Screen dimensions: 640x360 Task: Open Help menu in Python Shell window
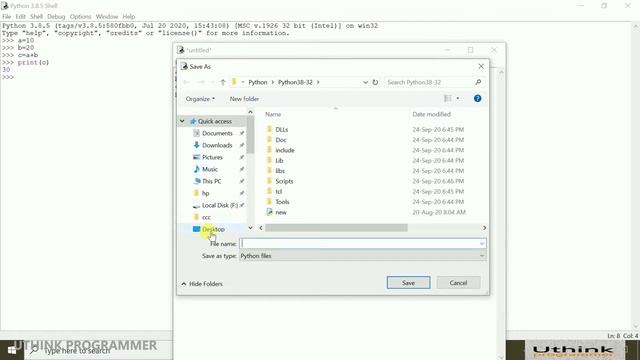click(x=129, y=17)
